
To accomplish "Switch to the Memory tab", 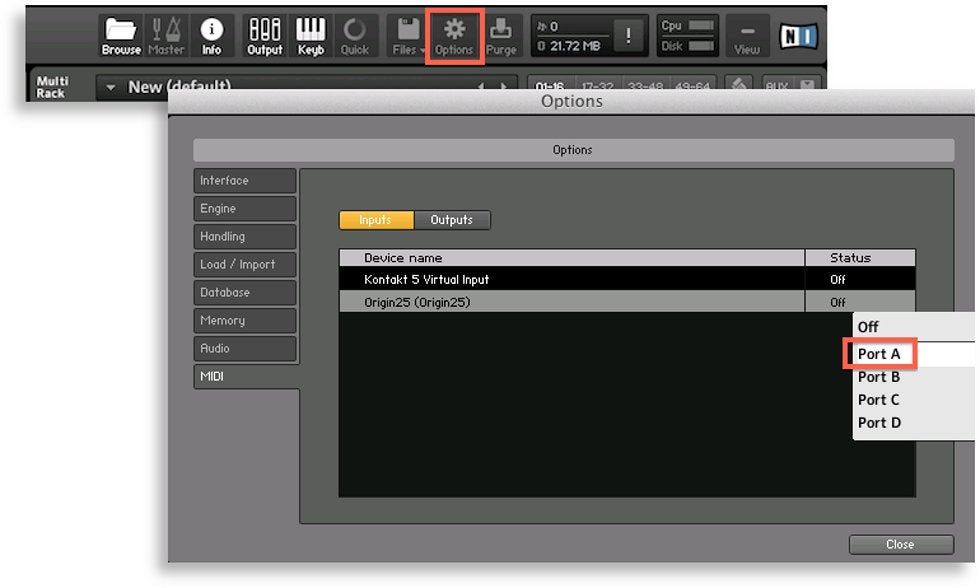I will pos(245,321).
